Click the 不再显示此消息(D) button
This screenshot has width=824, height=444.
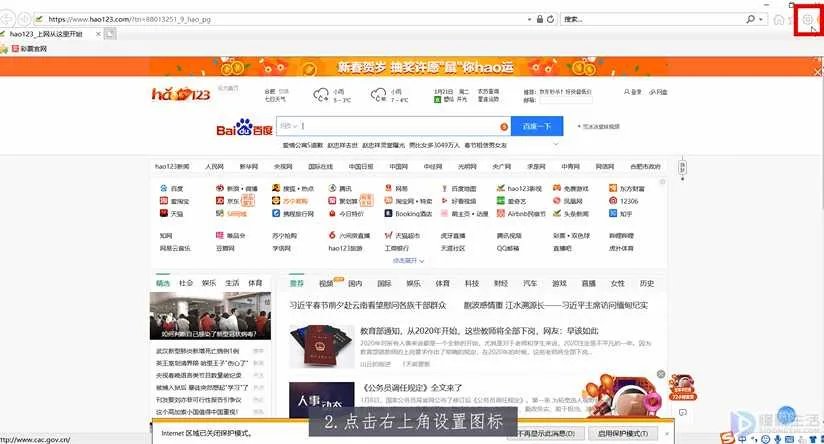(545, 433)
